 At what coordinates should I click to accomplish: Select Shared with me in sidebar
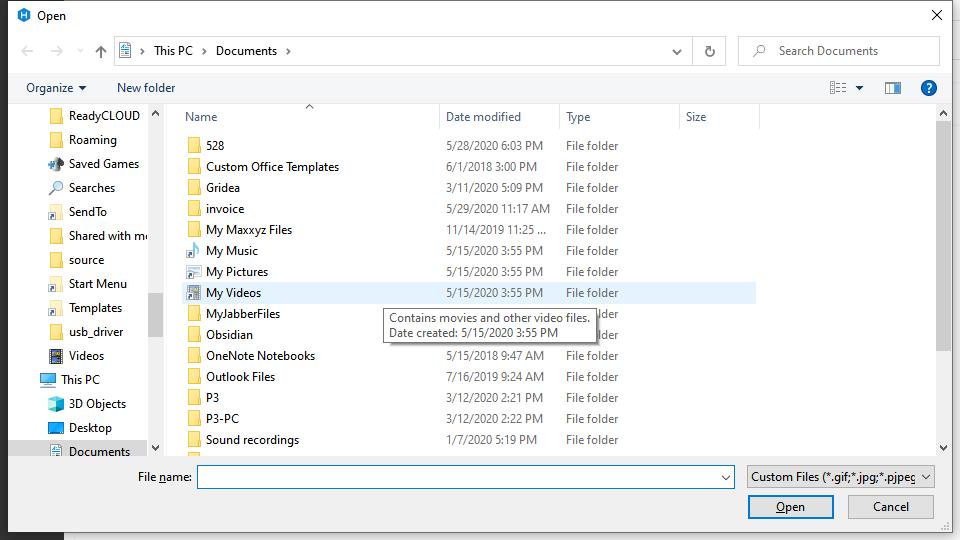pyautogui.click(x=98, y=236)
